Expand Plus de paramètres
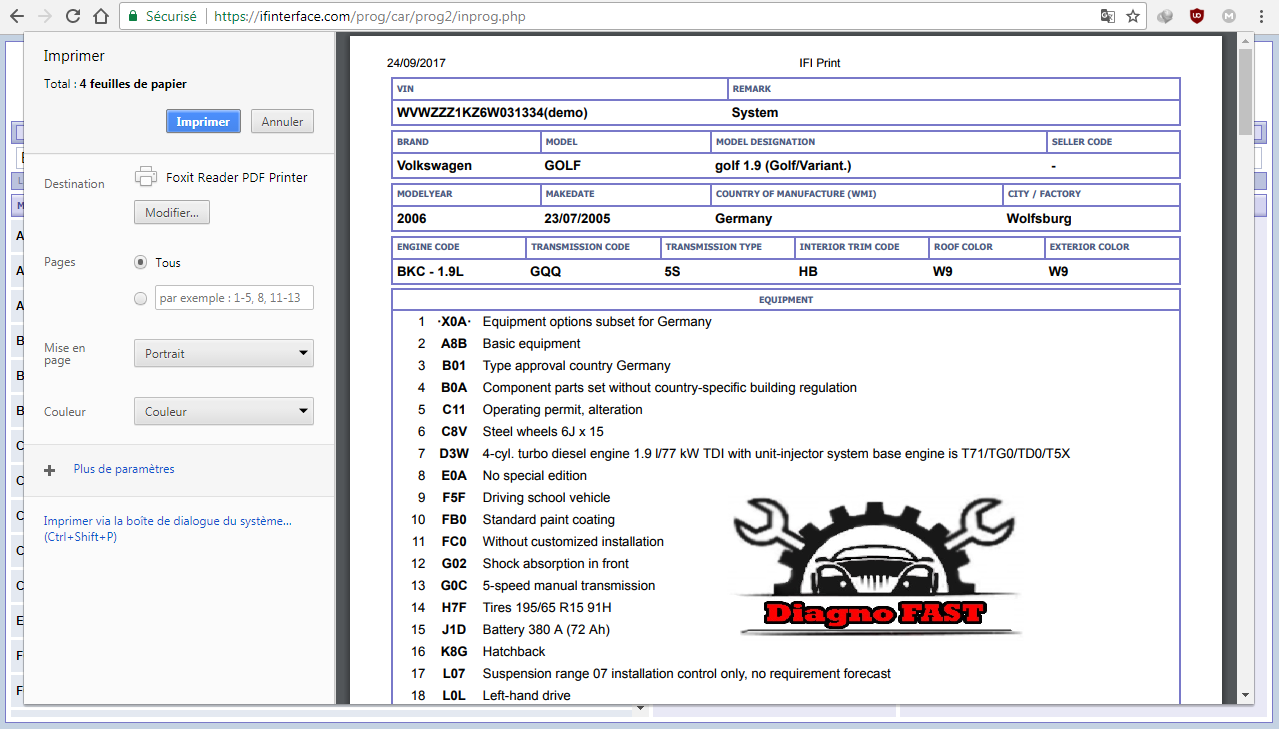This screenshot has width=1279, height=729. click(x=124, y=469)
